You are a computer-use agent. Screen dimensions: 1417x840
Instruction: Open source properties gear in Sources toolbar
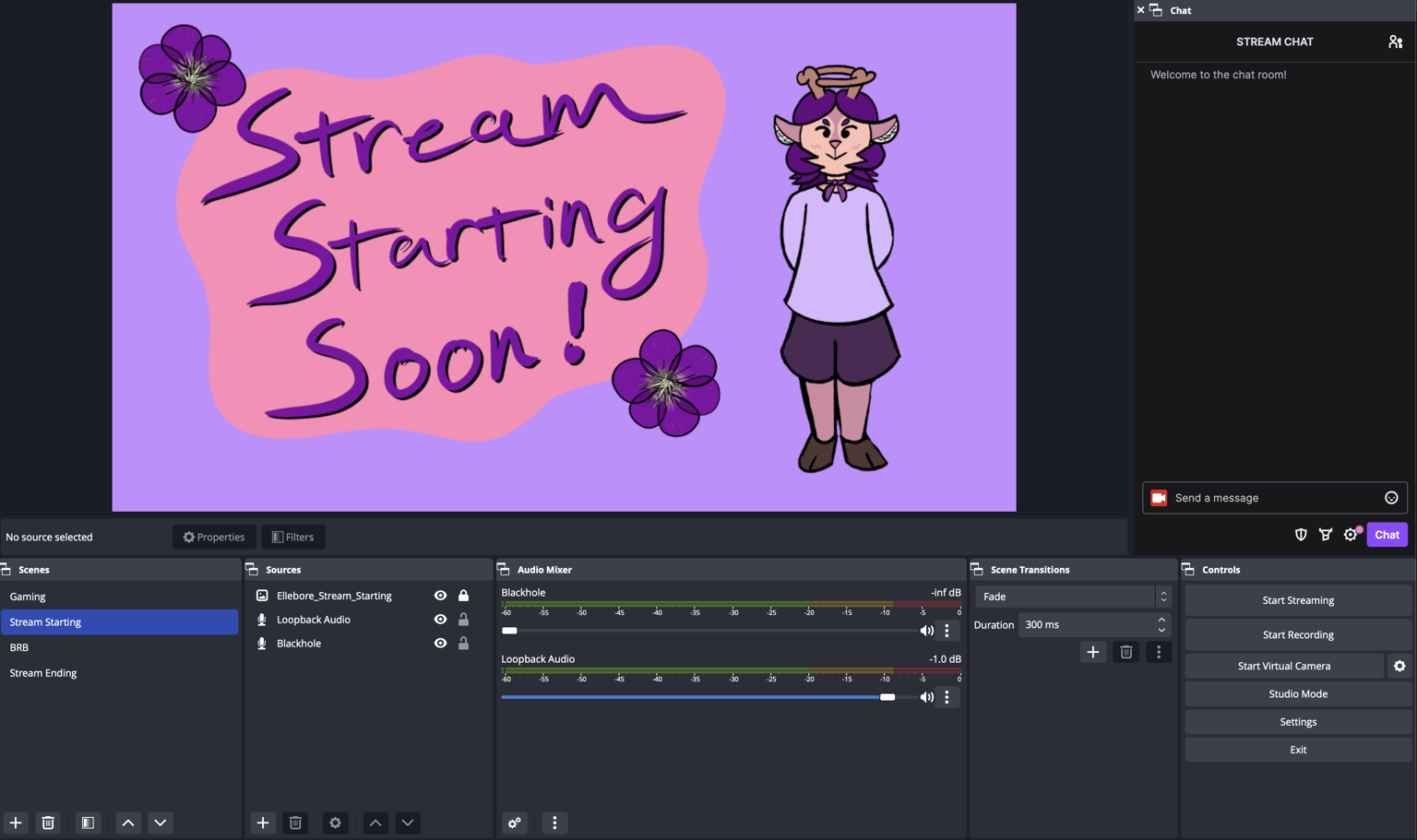pos(336,822)
